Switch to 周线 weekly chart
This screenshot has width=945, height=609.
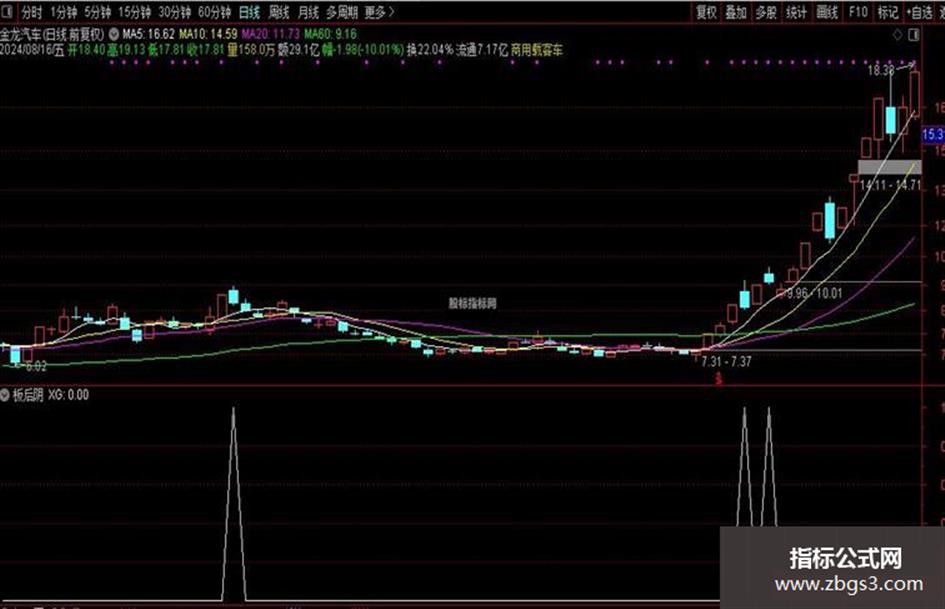[279, 12]
